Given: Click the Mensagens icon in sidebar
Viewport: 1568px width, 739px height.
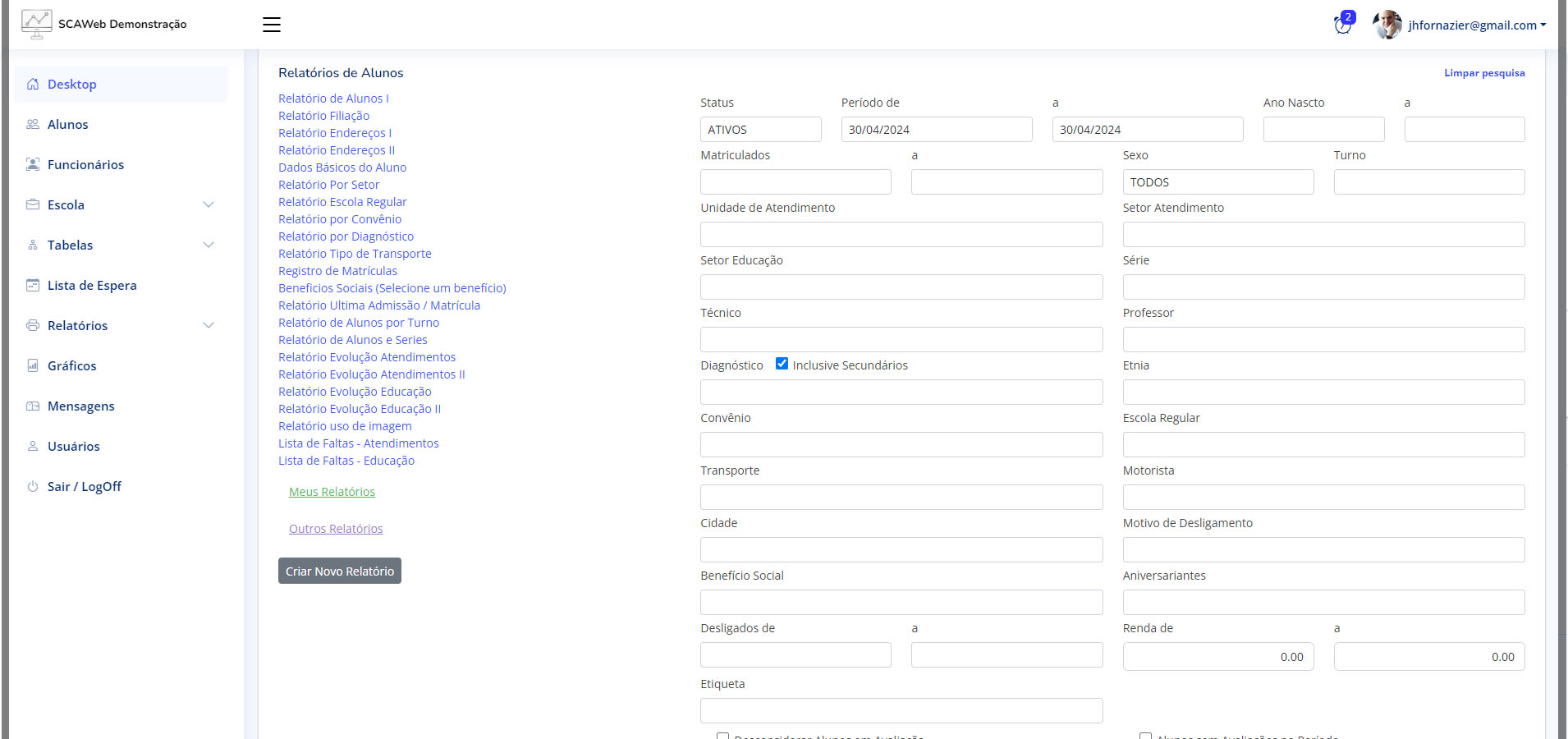Looking at the screenshot, I should point(33,406).
